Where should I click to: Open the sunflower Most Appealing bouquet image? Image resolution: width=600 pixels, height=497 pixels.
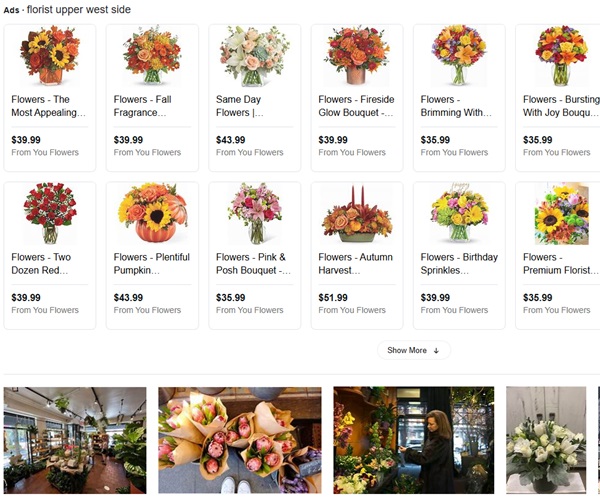point(50,55)
